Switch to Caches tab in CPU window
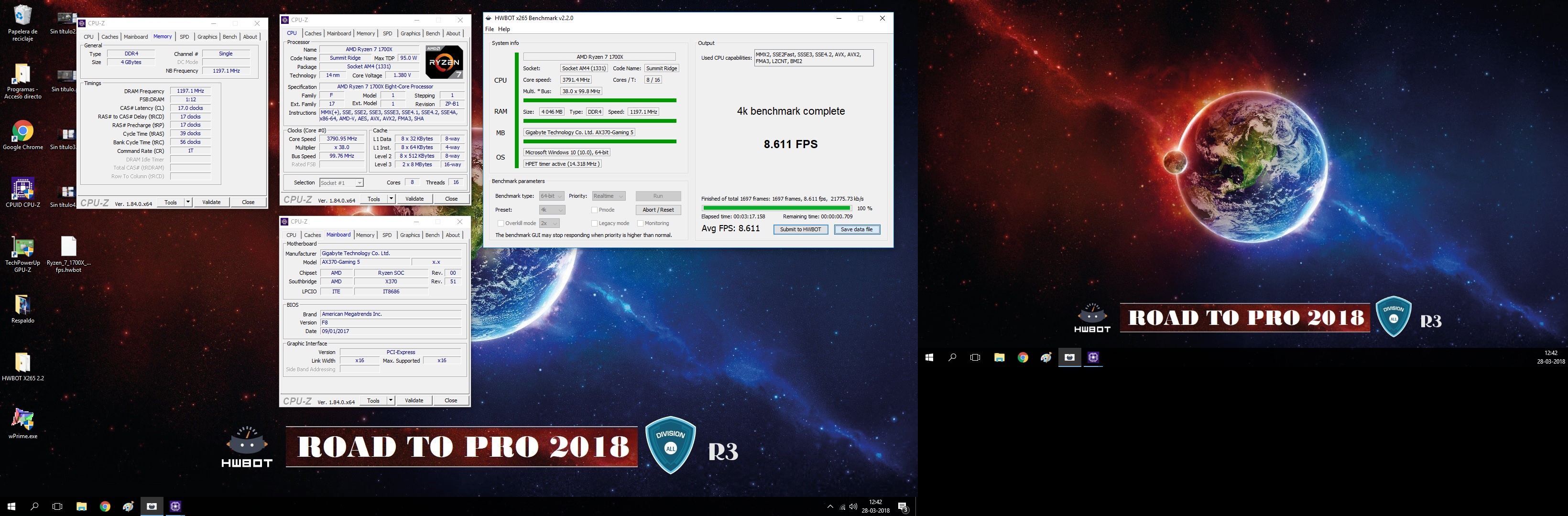The width and height of the screenshot is (1568, 516). (313, 33)
